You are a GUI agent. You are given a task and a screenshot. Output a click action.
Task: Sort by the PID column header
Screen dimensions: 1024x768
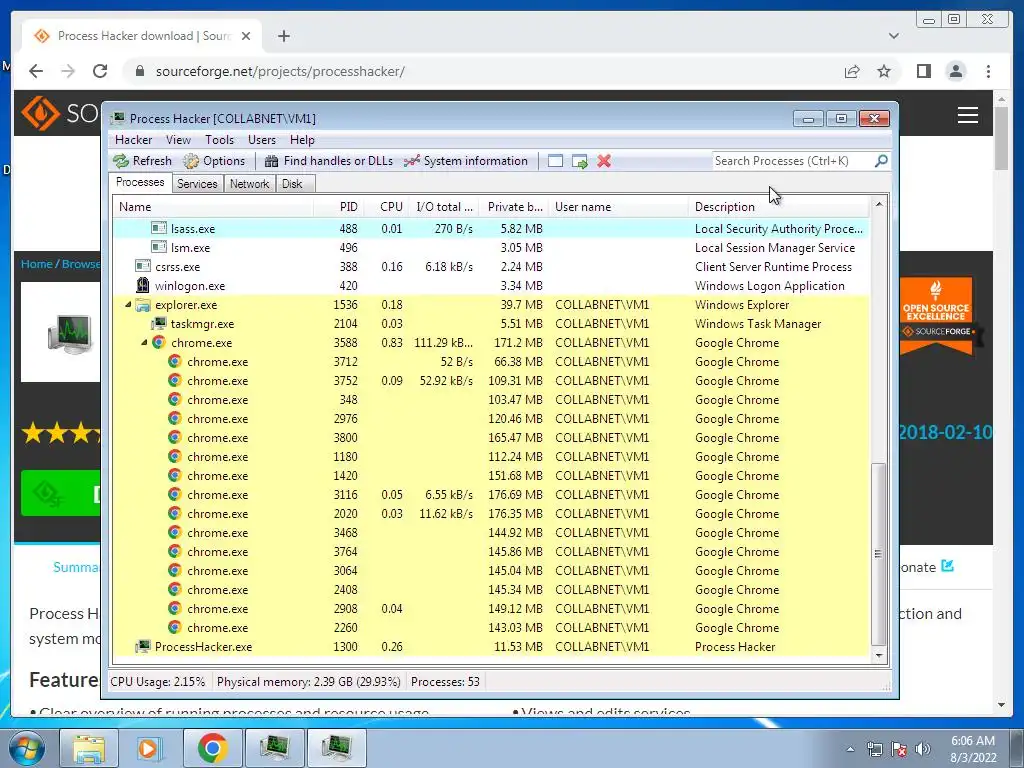(x=338, y=207)
